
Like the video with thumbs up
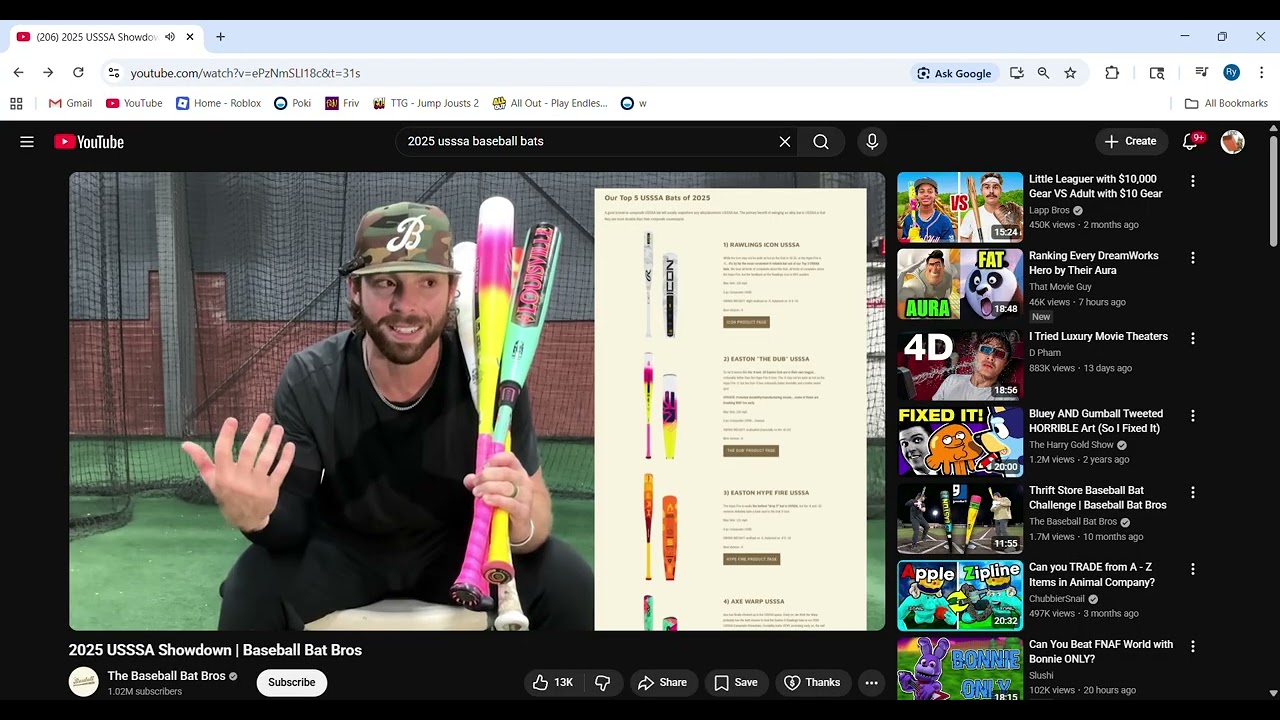tap(552, 683)
